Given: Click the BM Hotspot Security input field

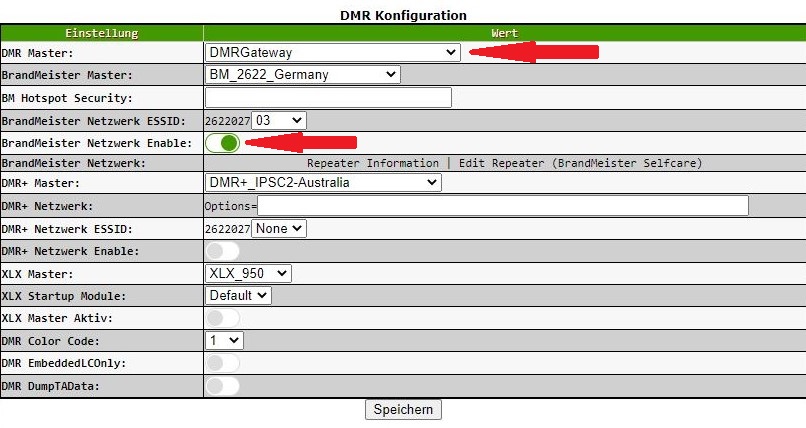Looking at the screenshot, I should click(x=328, y=98).
